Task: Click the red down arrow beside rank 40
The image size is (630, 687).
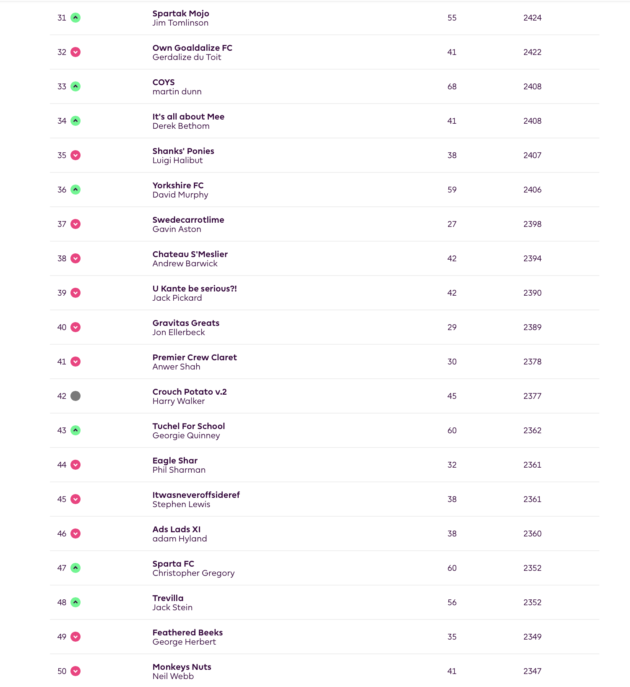Action: (x=75, y=327)
